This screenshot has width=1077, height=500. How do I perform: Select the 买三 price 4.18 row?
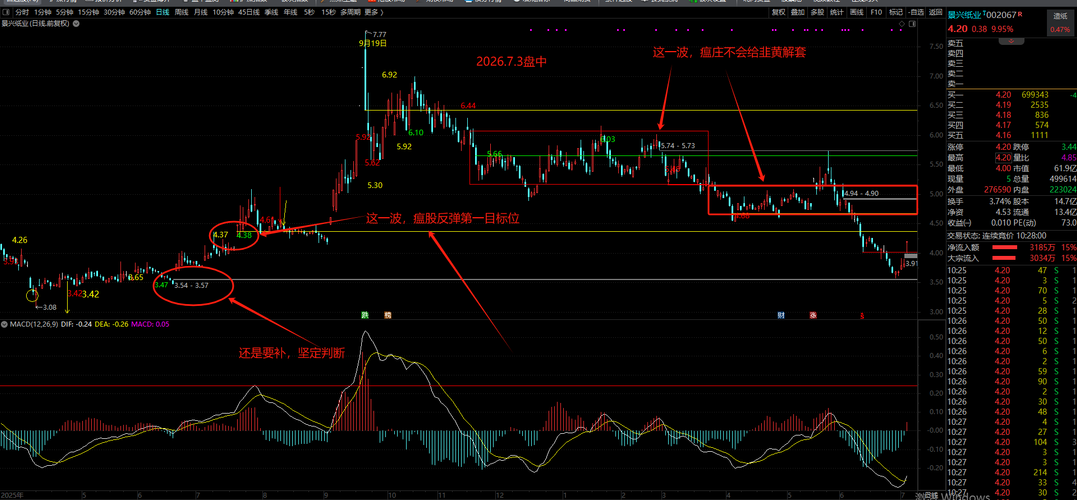pyautogui.click(x=1011, y=115)
